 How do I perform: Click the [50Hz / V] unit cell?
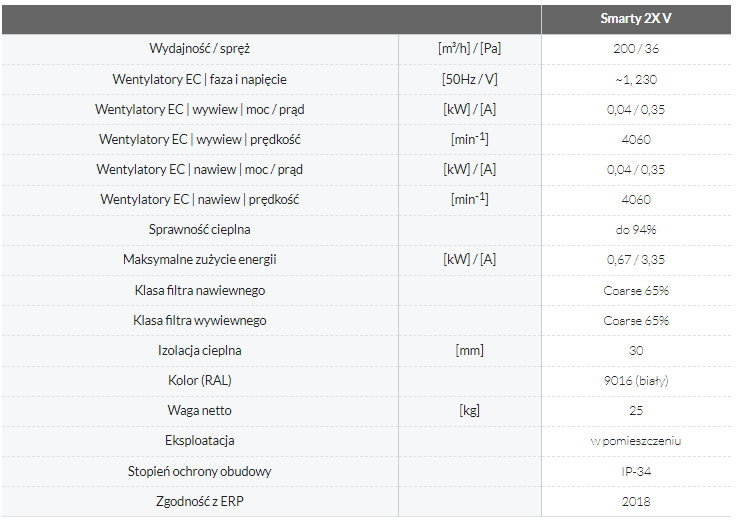470,79
